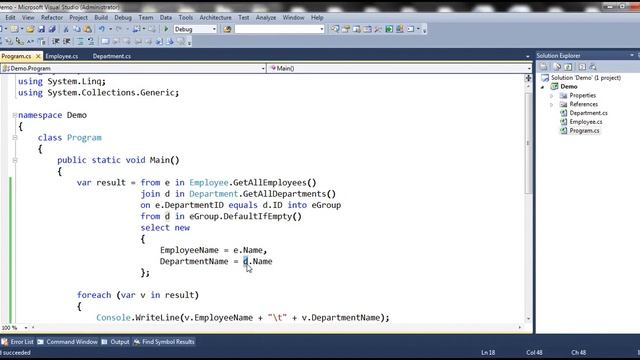
Task: Click Properties icon in Solution Explorer toolbar
Action: 544,67
